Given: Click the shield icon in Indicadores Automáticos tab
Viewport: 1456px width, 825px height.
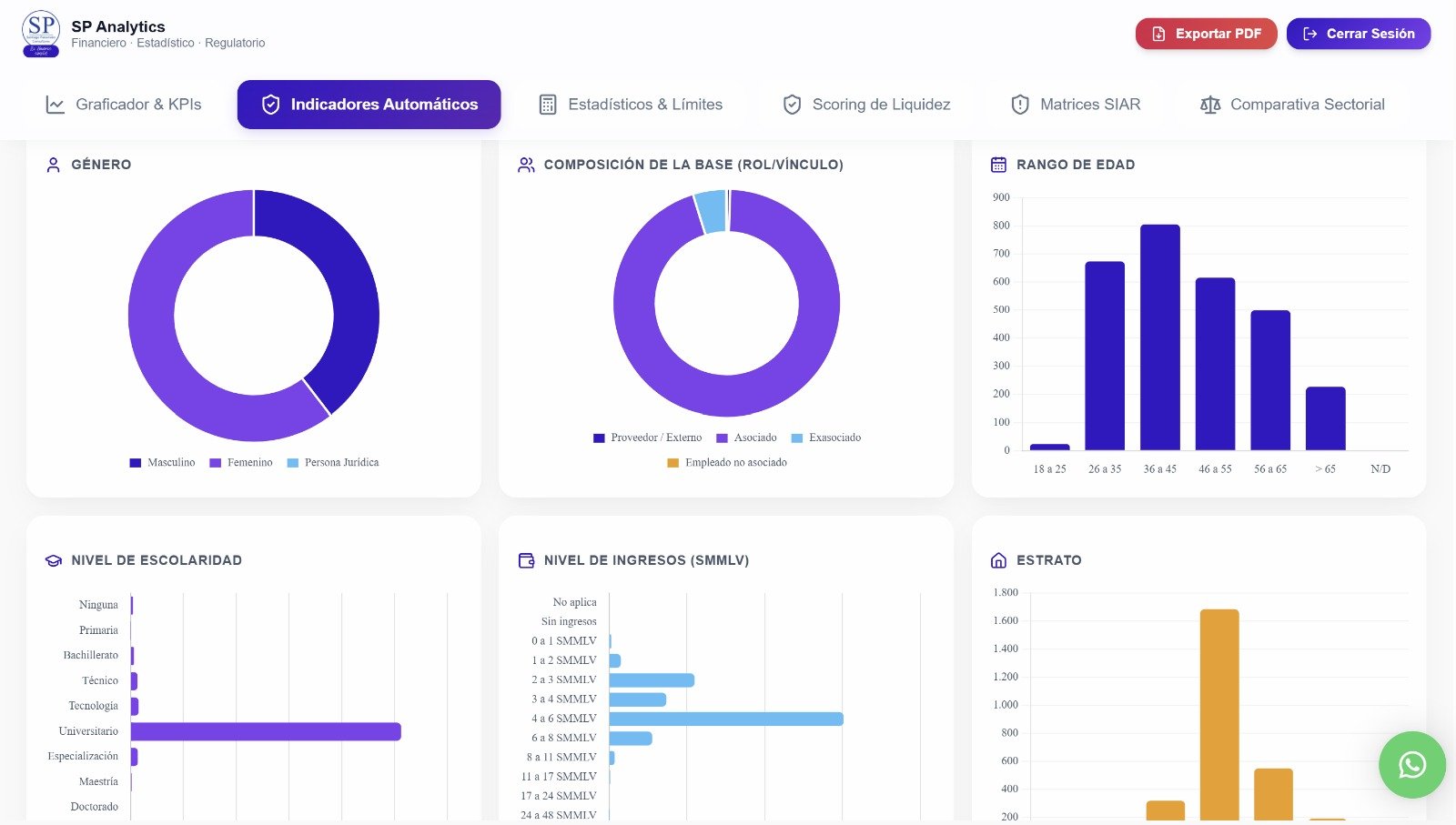Looking at the screenshot, I should (270, 105).
